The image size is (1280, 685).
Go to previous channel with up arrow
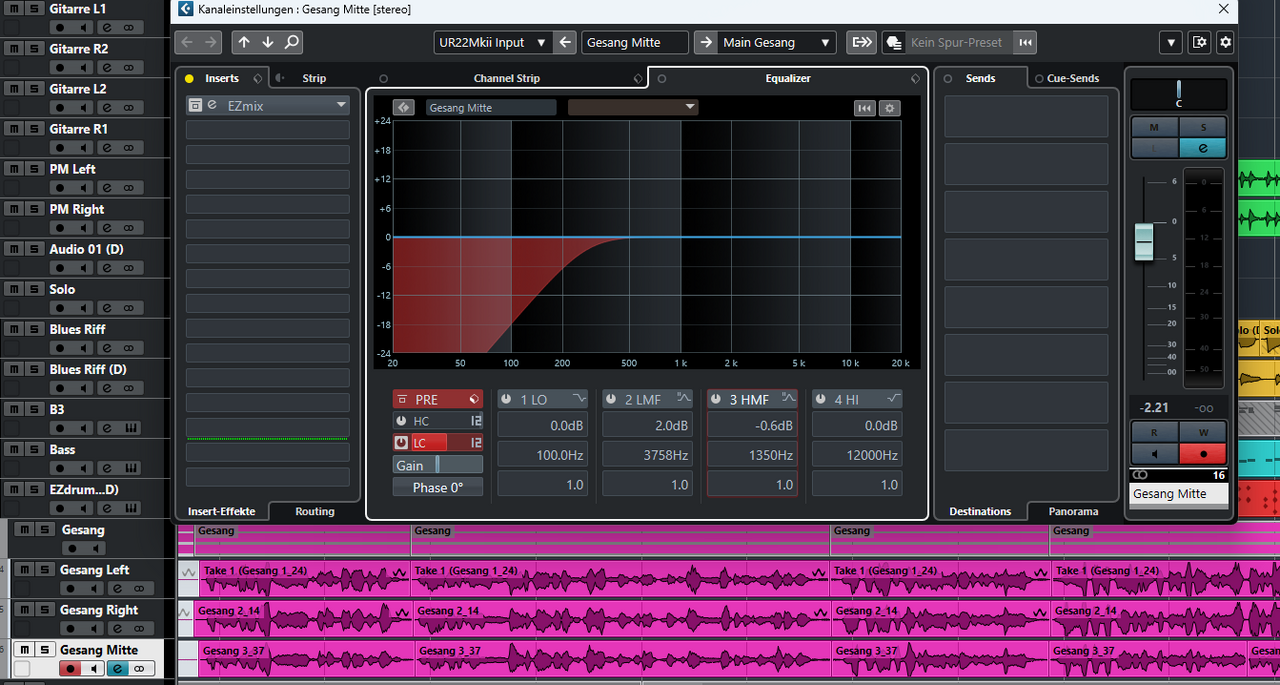coord(244,42)
